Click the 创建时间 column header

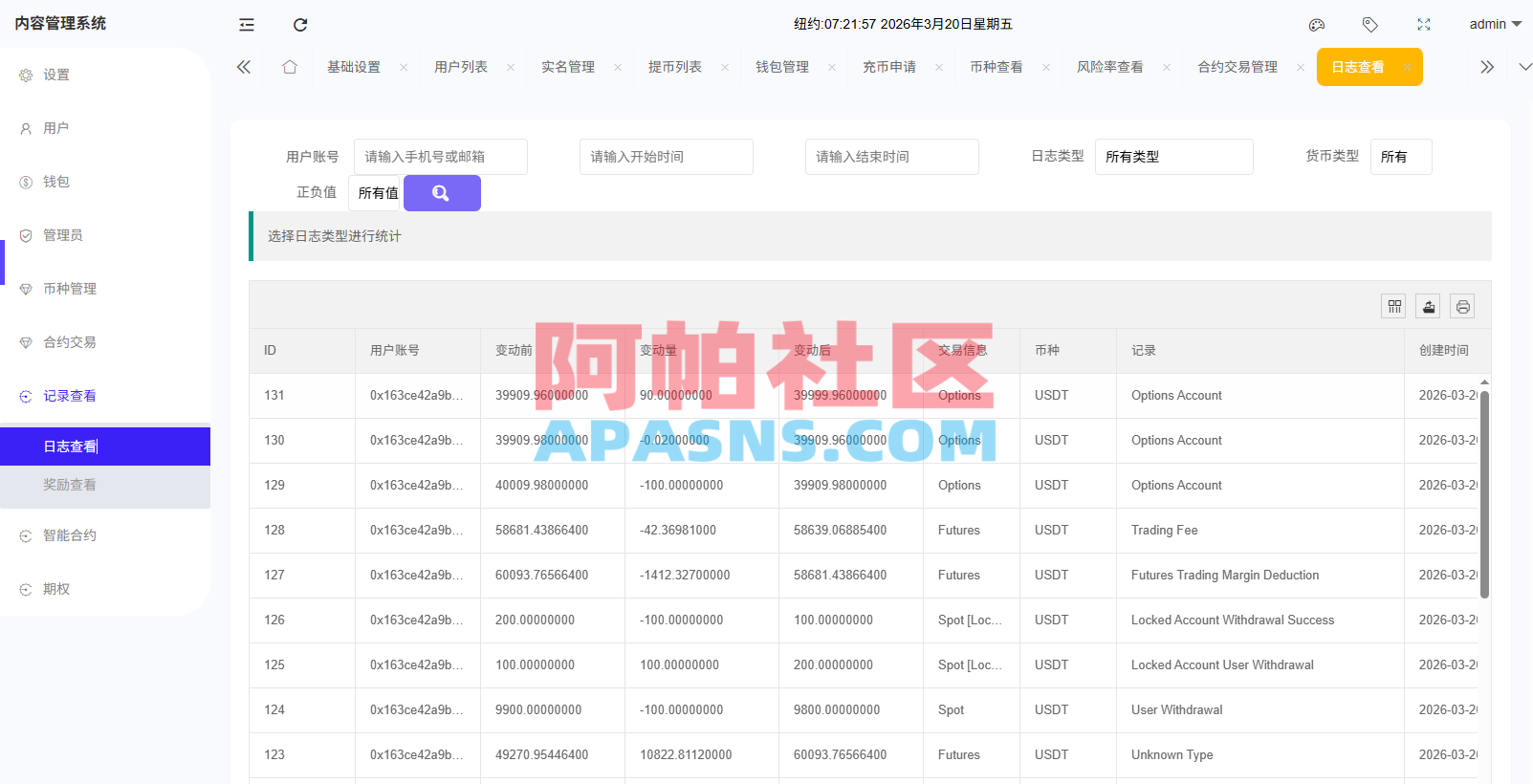point(1447,351)
